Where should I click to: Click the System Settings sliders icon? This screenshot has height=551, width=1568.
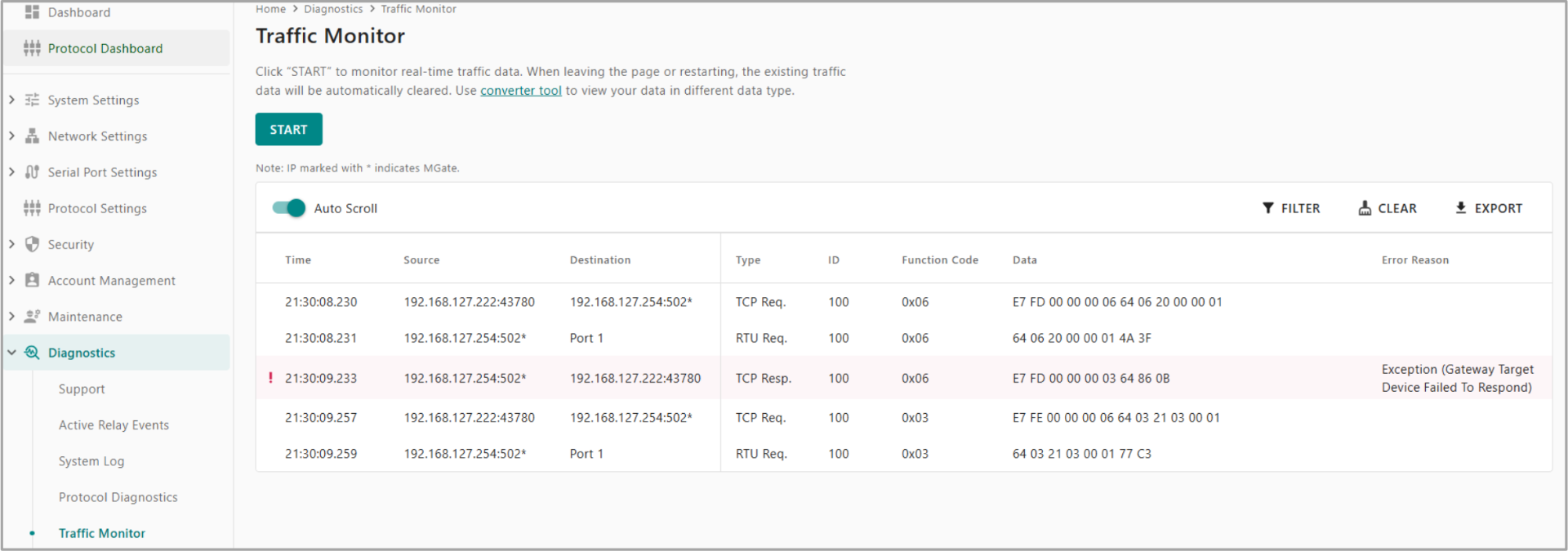(x=32, y=100)
